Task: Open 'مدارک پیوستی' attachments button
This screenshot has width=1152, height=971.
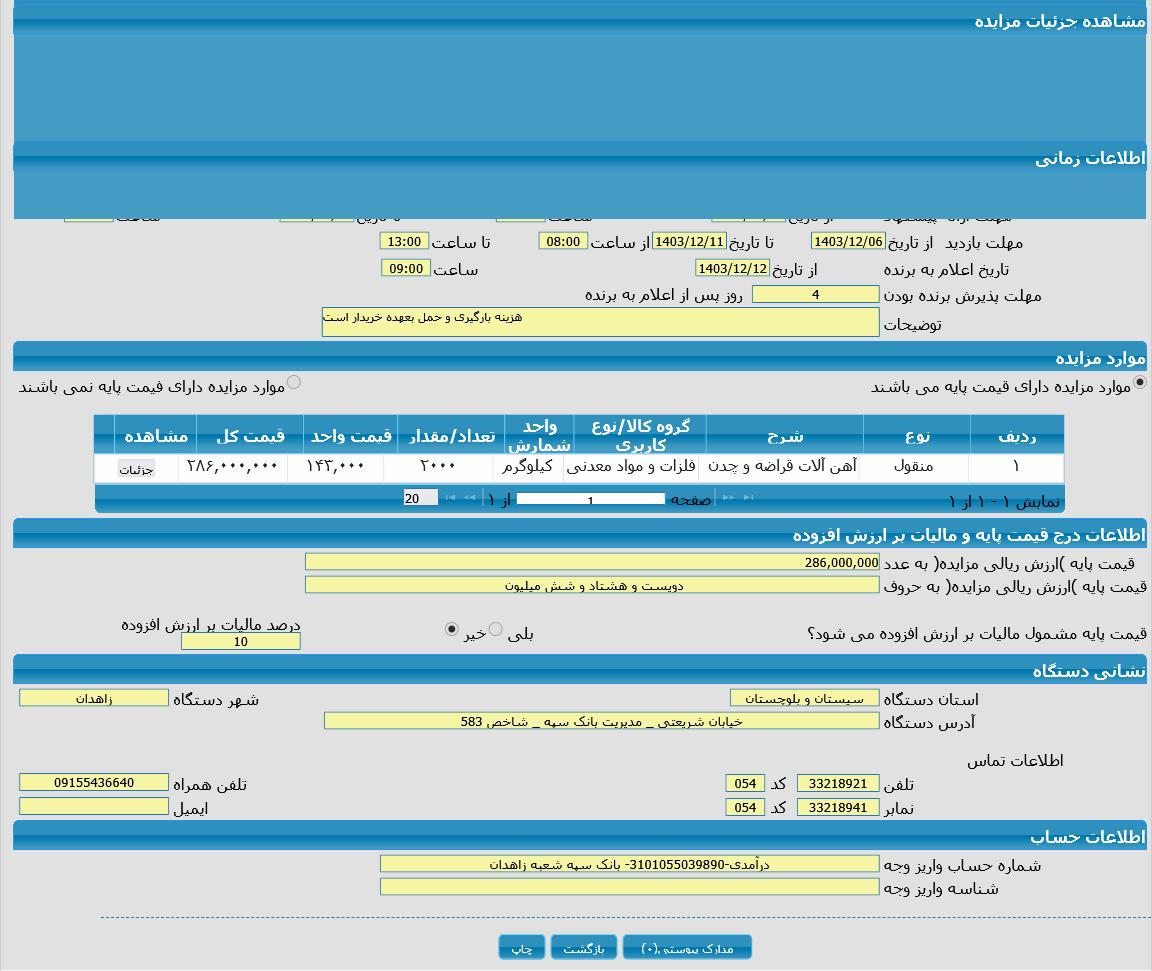Action: click(x=687, y=948)
